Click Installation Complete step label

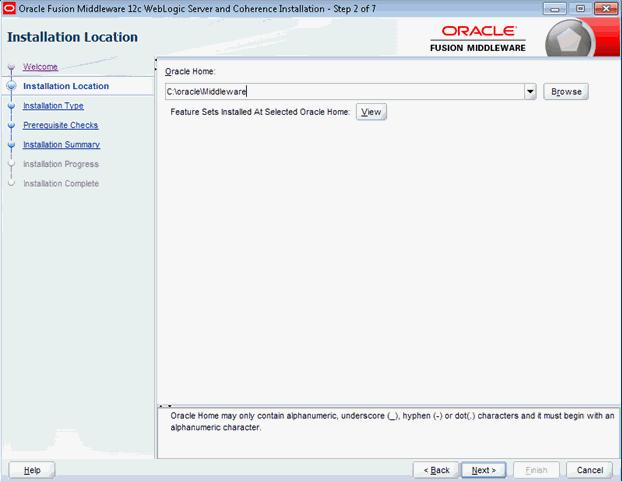pyautogui.click(x=61, y=183)
